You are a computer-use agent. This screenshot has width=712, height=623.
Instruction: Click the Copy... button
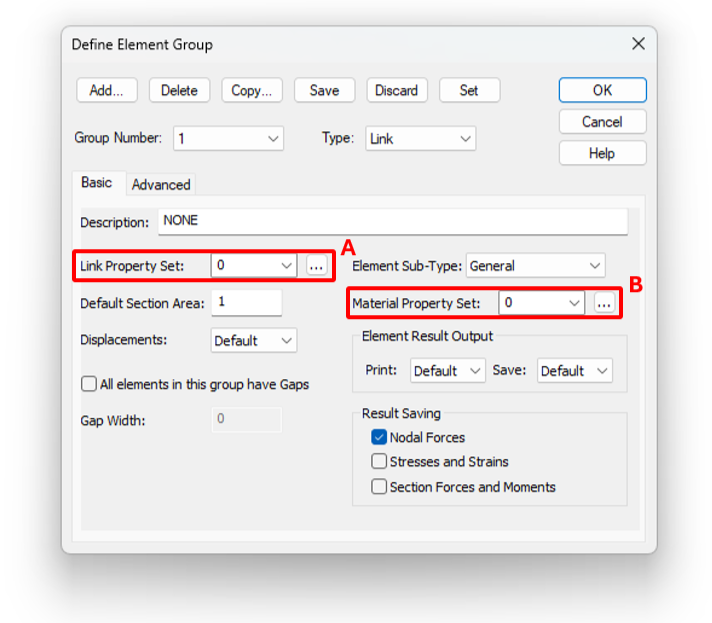(x=252, y=90)
